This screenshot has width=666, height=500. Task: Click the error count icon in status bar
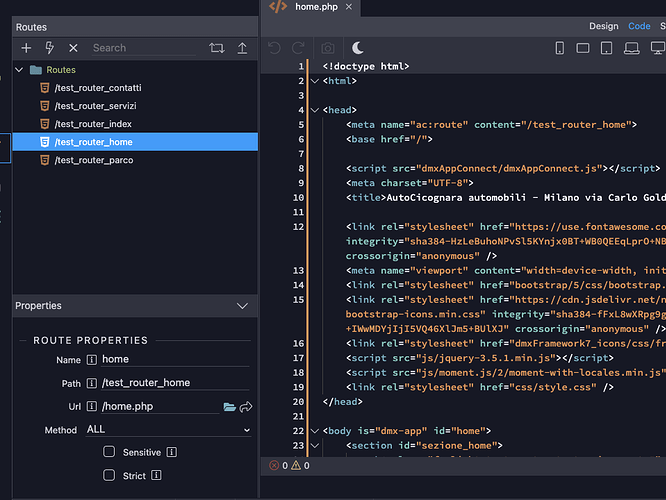point(274,465)
